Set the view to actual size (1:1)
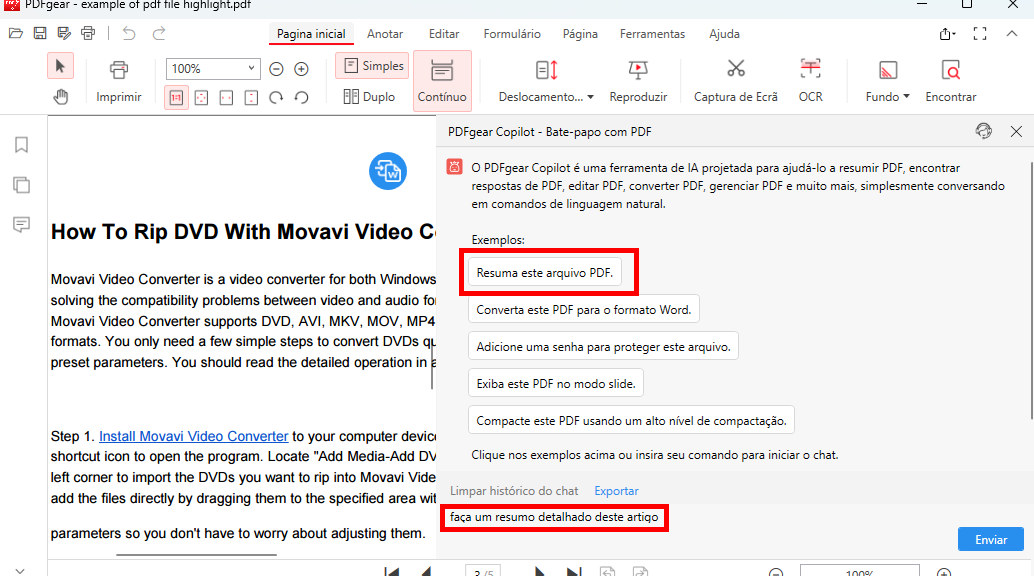Image resolution: width=1034 pixels, height=576 pixels. point(176,98)
